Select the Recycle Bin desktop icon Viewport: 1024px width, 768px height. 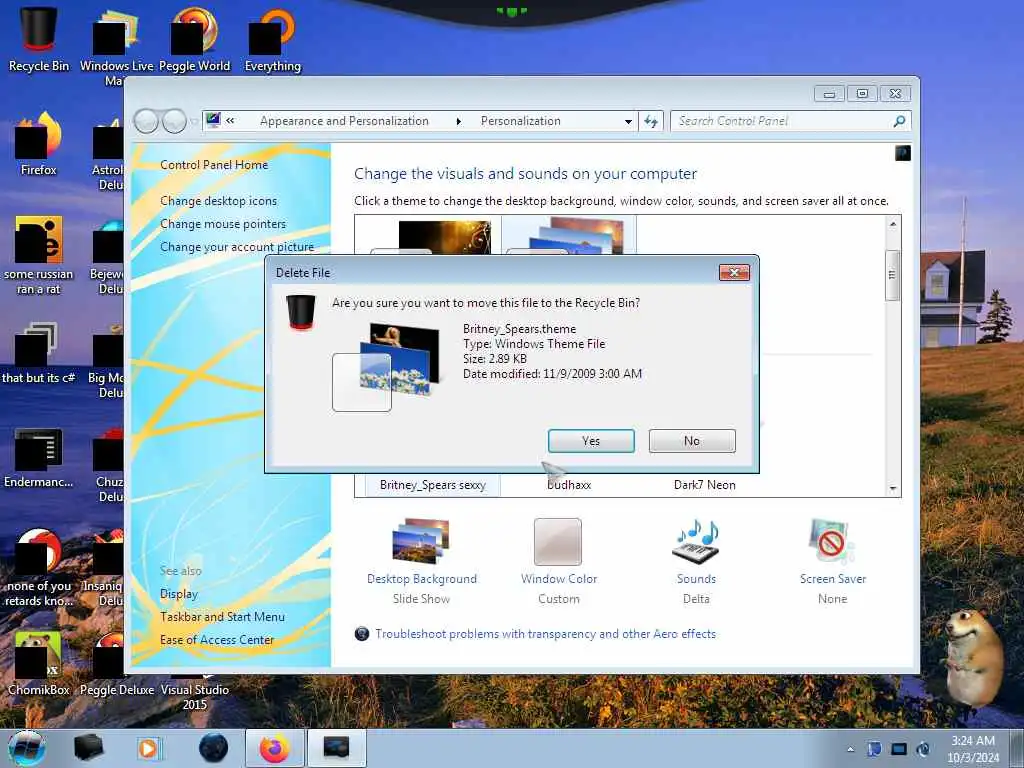[x=39, y=39]
